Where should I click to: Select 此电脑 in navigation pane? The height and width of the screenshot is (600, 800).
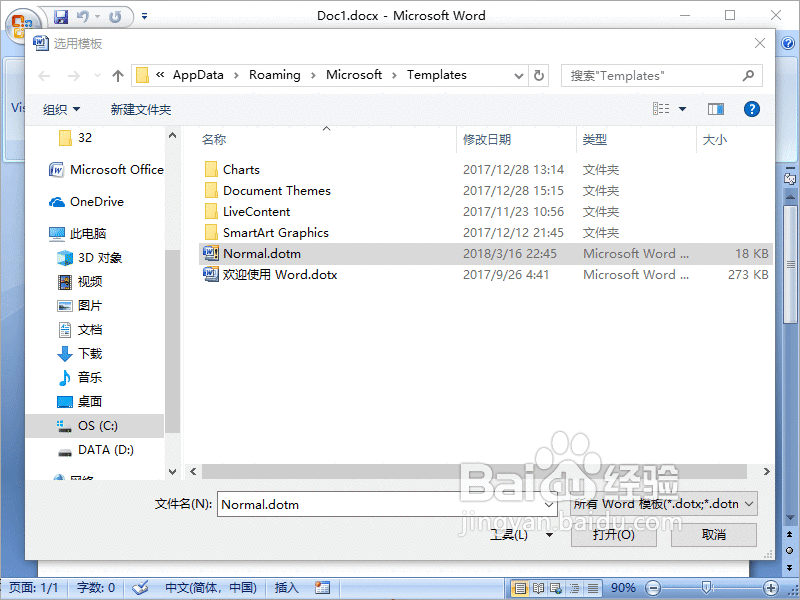(78, 234)
